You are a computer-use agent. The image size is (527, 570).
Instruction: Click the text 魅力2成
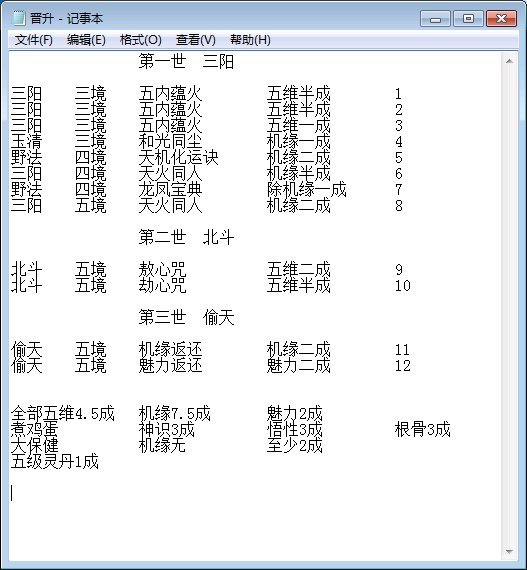click(294, 413)
